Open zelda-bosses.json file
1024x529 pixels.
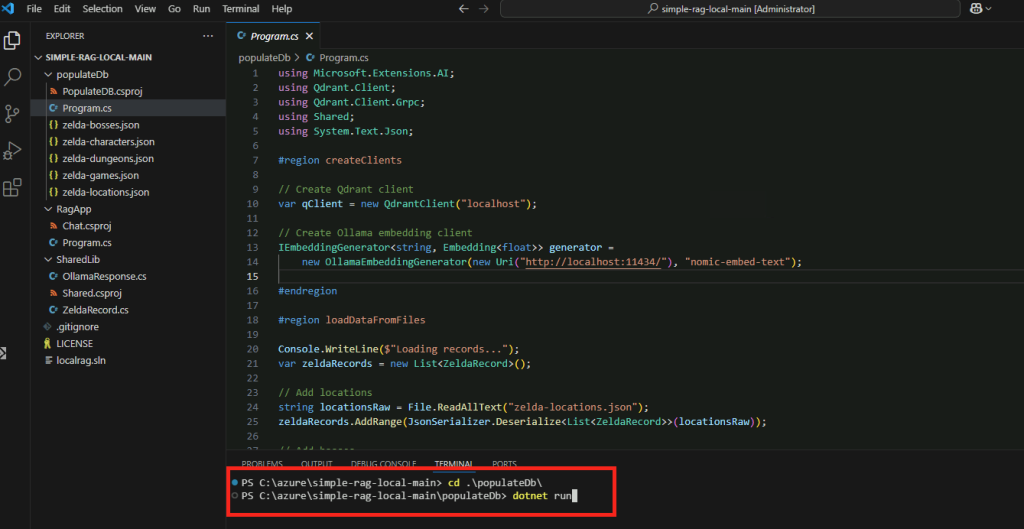[x=101, y=125]
